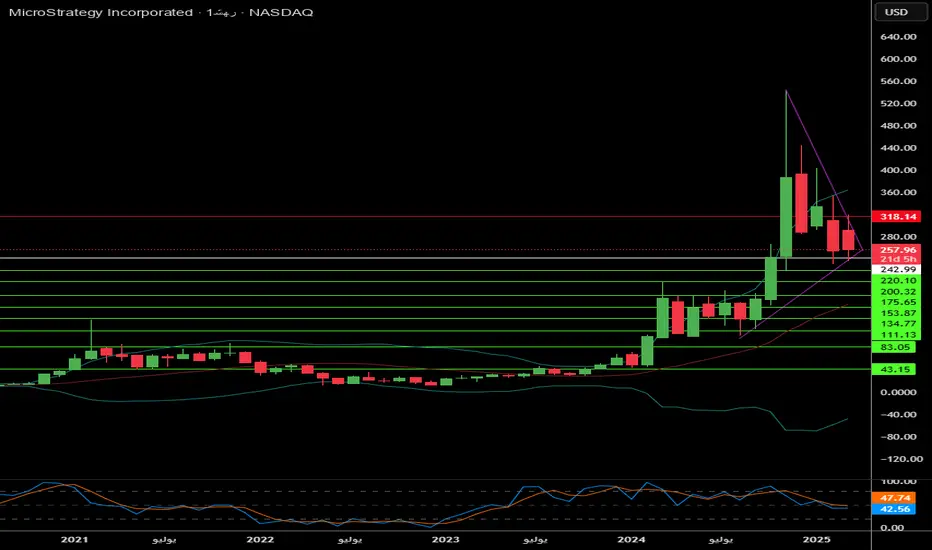
Task: Click the 2025 label on time axis
Action: click(x=817, y=539)
